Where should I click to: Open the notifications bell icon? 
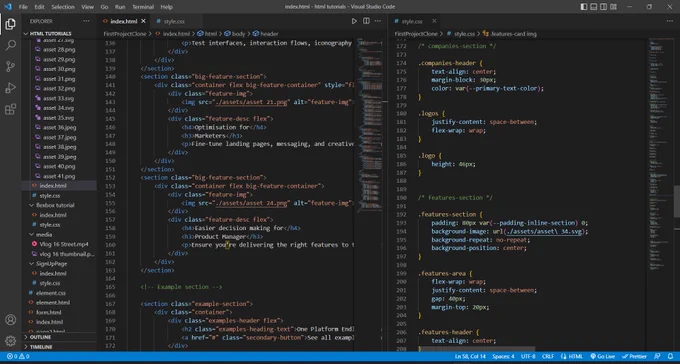pos(670,356)
